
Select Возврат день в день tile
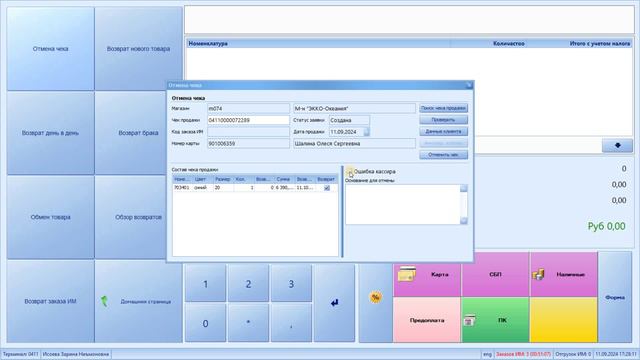click(x=50, y=133)
